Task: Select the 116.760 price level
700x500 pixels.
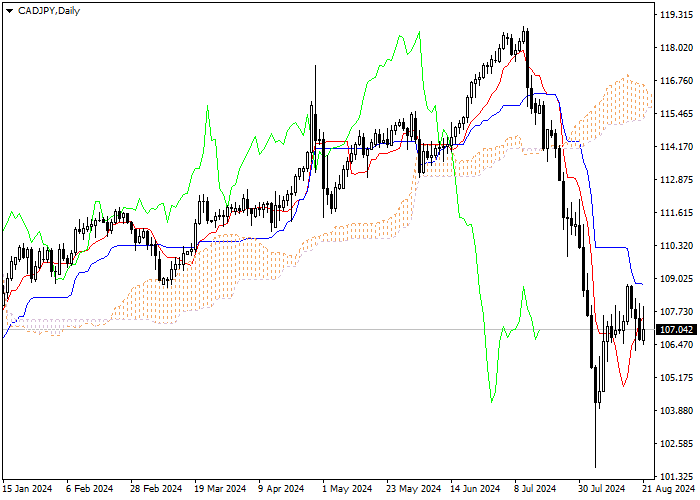Action: pos(676,81)
